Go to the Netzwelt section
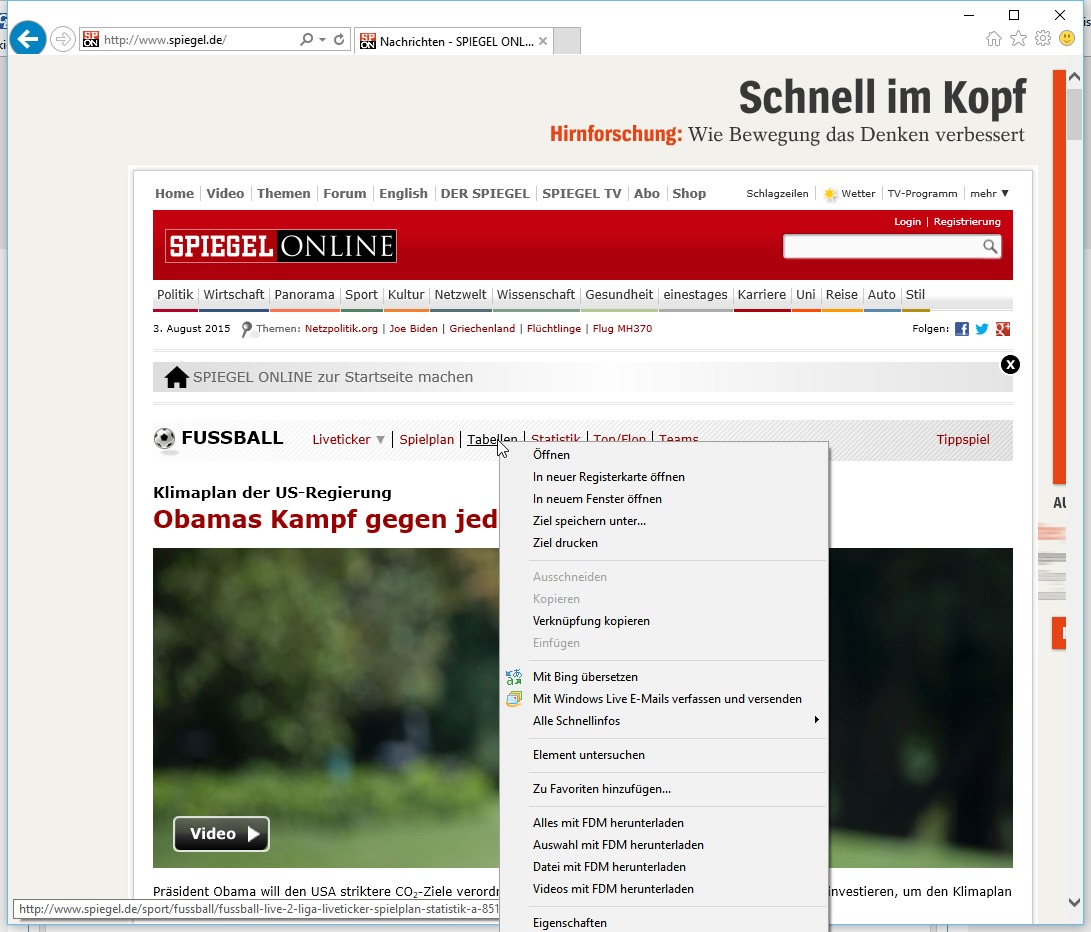This screenshot has width=1091, height=932. (x=460, y=294)
